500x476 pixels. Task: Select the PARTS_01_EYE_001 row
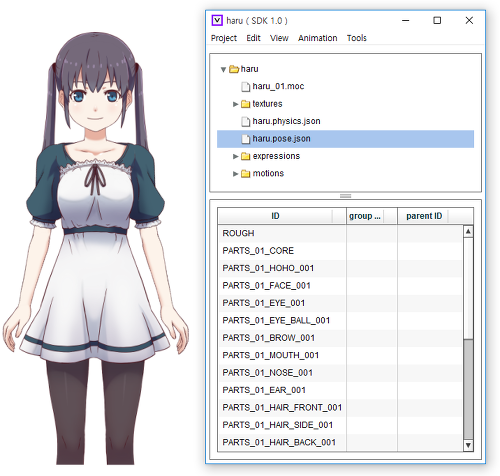click(x=340, y=303)
